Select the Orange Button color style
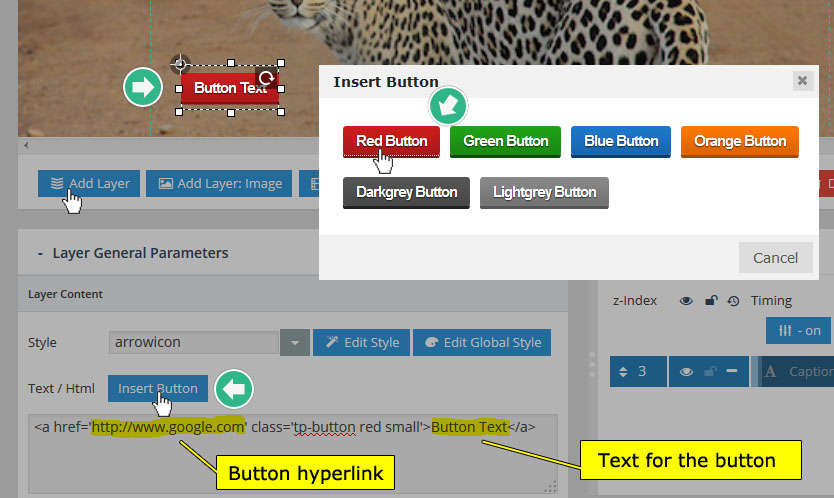 pyautogui.click(x=739, y=141)
